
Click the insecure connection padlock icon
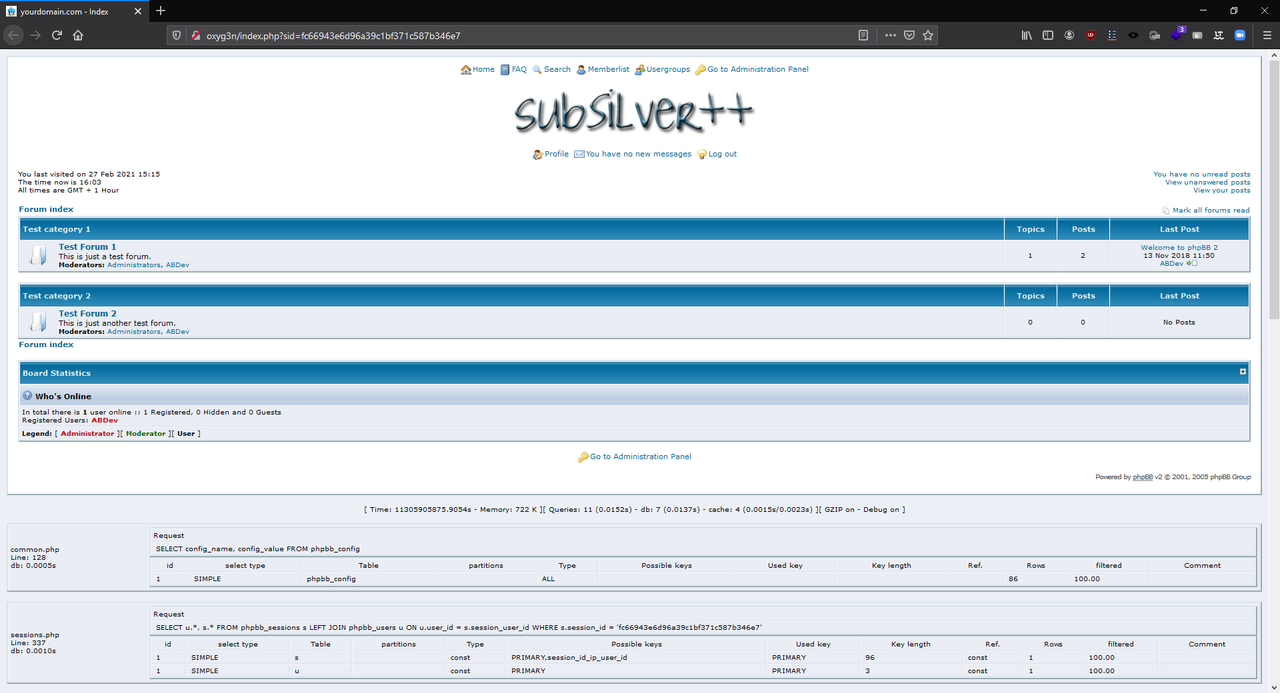tap(195, 35)
